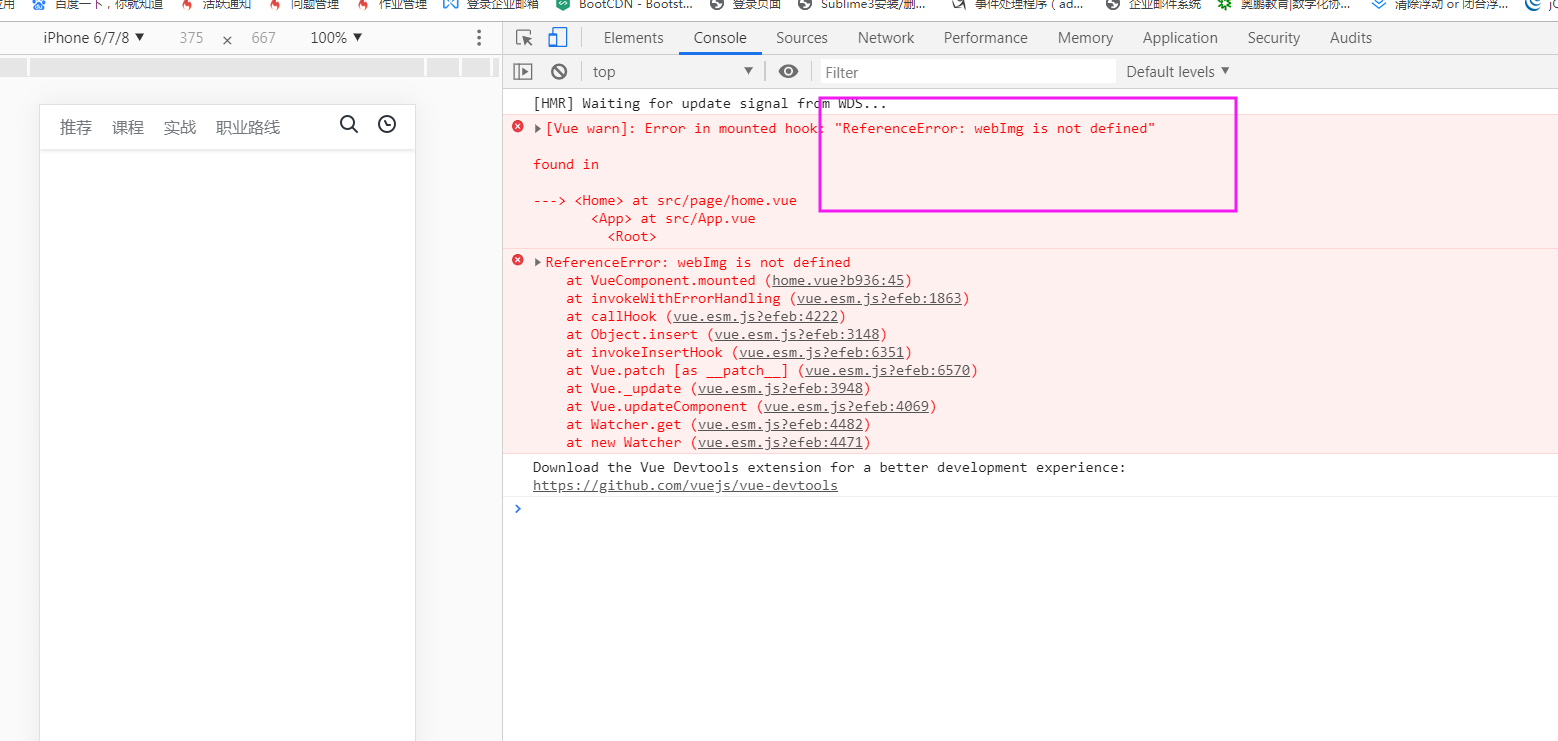Open the vue.esm.js?efeb:4482 link

click(781, 424)
